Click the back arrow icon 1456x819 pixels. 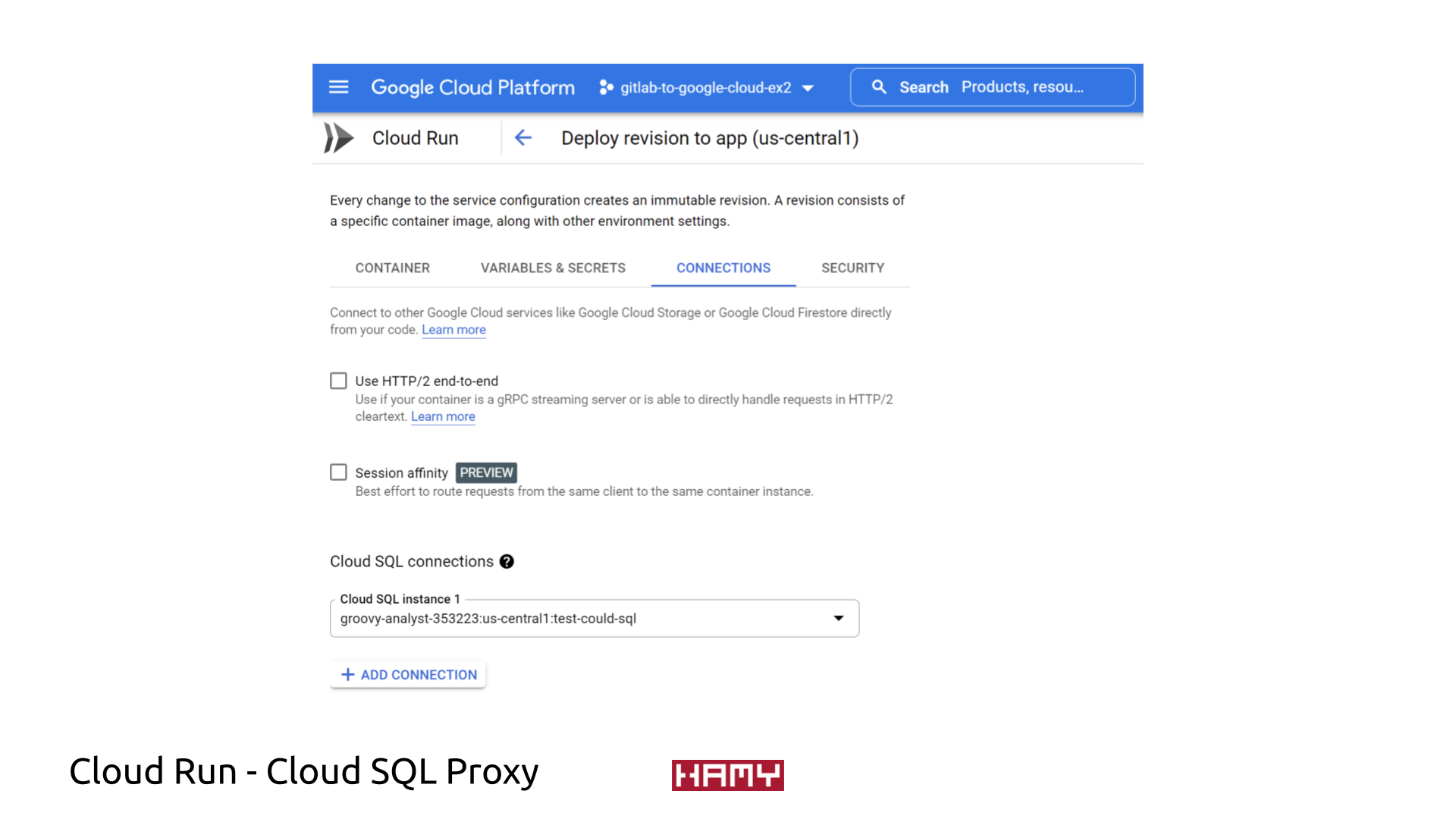click(523, 137)
